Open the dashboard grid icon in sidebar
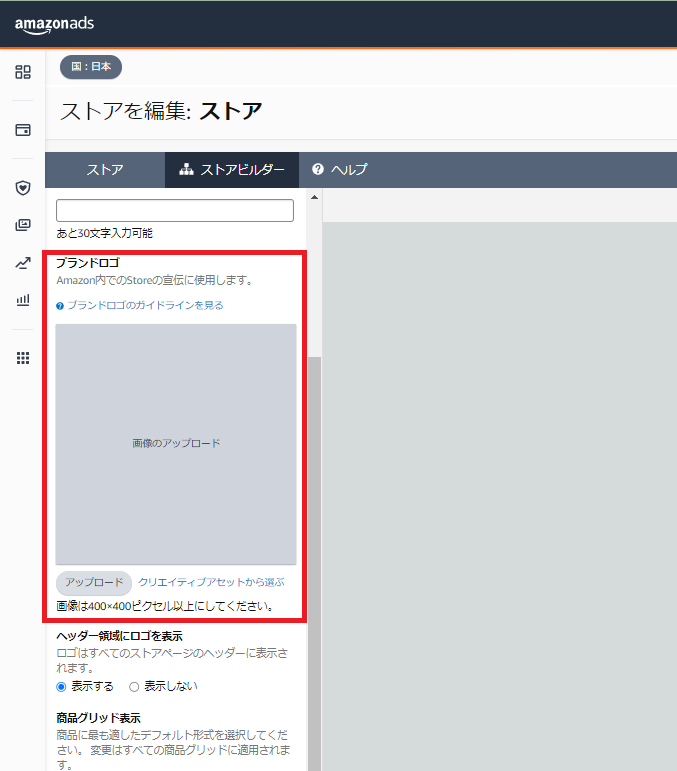 pyautogui.click(x=23, y=72)
